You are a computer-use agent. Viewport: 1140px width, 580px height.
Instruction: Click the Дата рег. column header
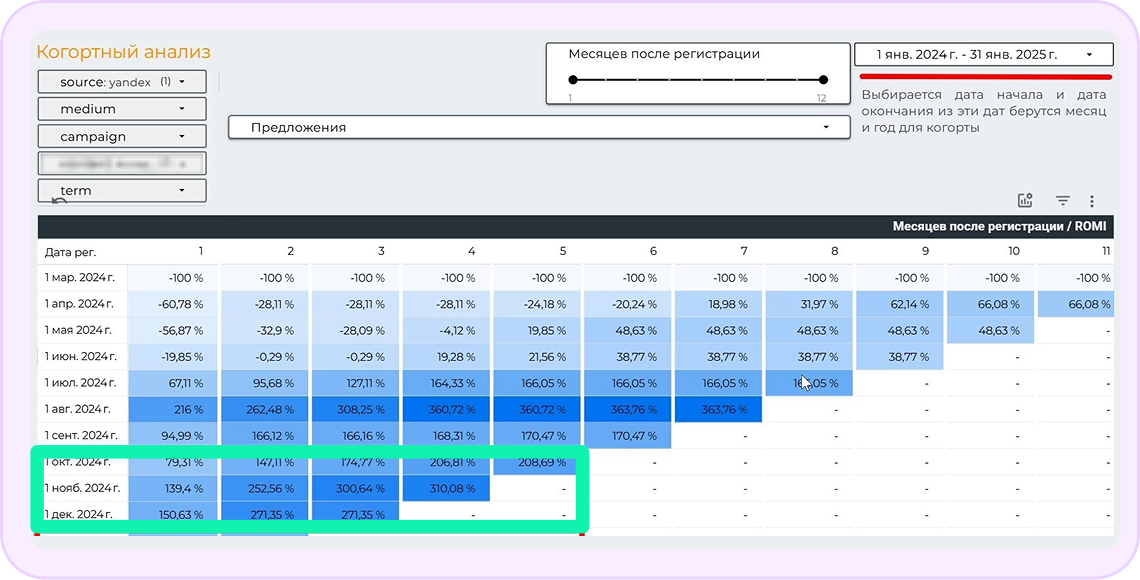(x=71, y=252)
